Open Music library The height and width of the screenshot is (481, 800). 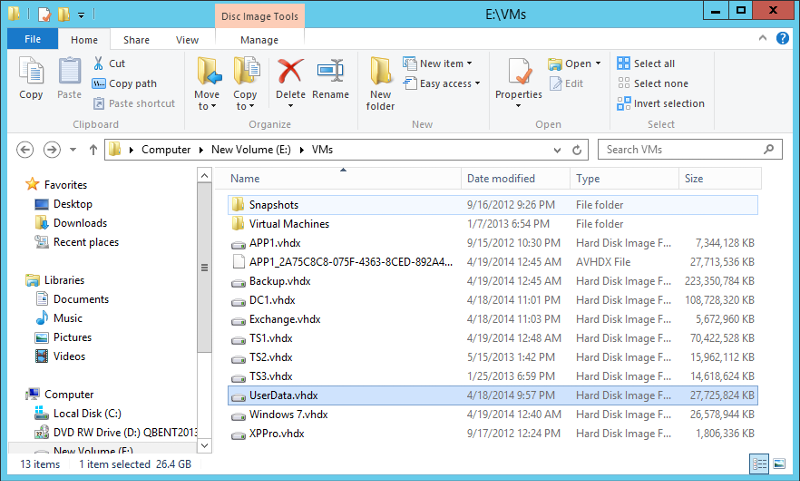[x=59, y=318]
